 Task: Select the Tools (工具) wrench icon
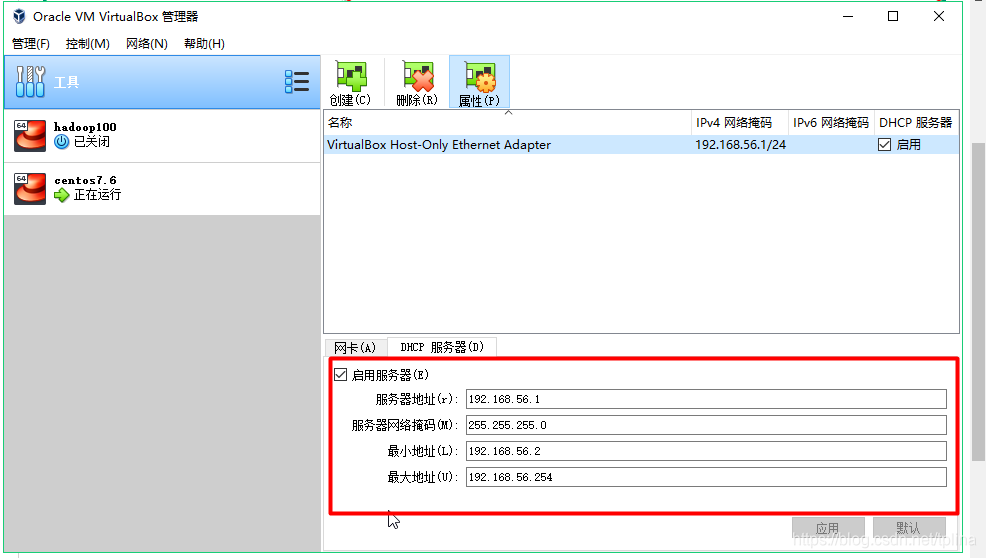pos(30,82)
